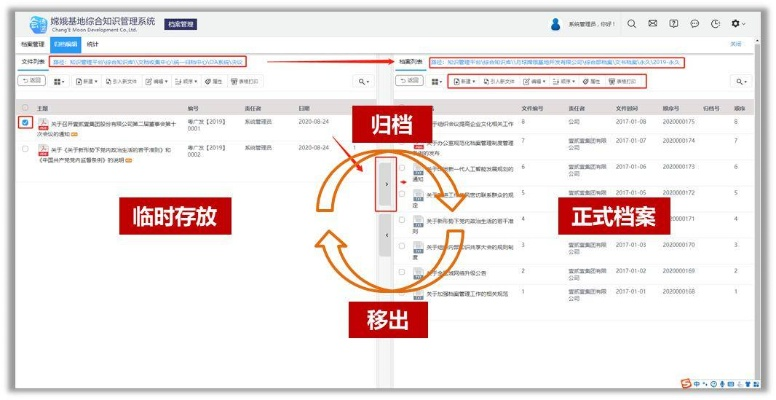
Task: Select the 档案列表 tab in the right panel
Action: [411, 62]
